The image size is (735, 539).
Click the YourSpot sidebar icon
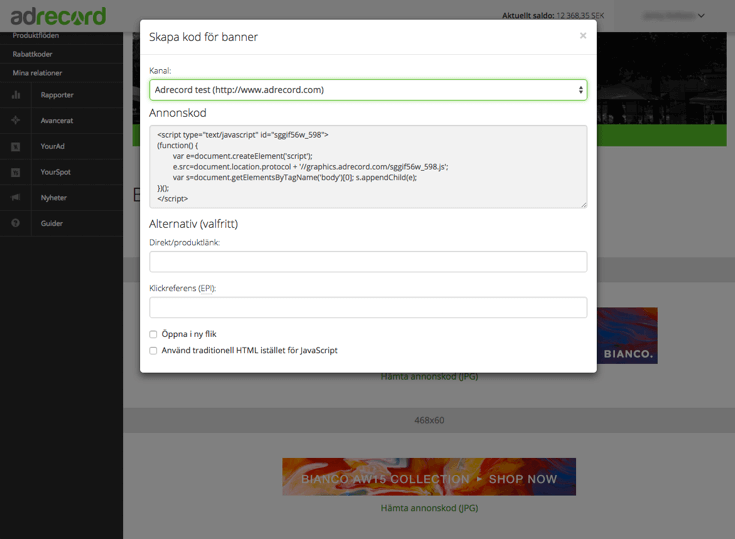pyautogui.click(x=16, y=173)
